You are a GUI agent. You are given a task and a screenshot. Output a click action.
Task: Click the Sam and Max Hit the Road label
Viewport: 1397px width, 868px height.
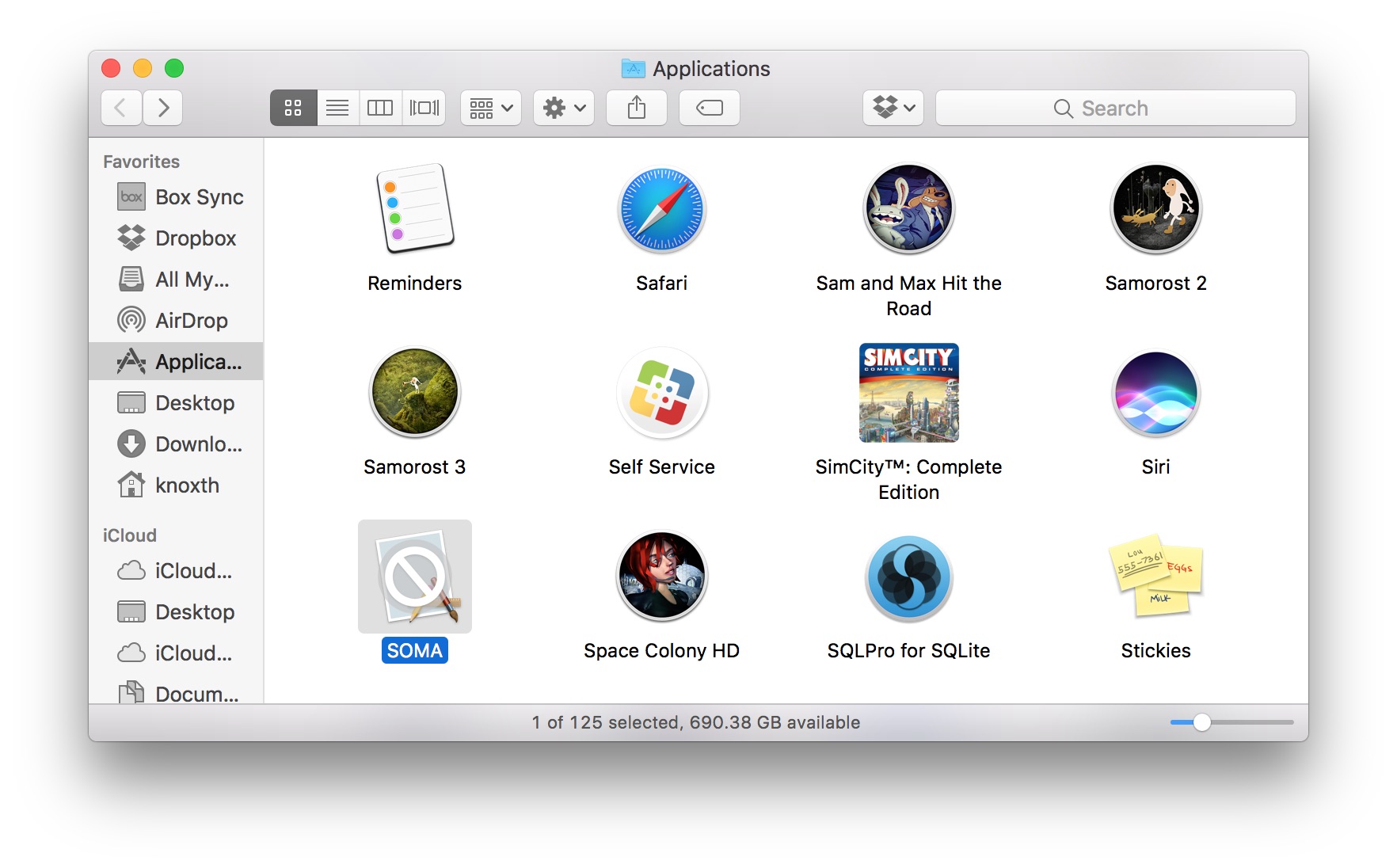(908, 295)
